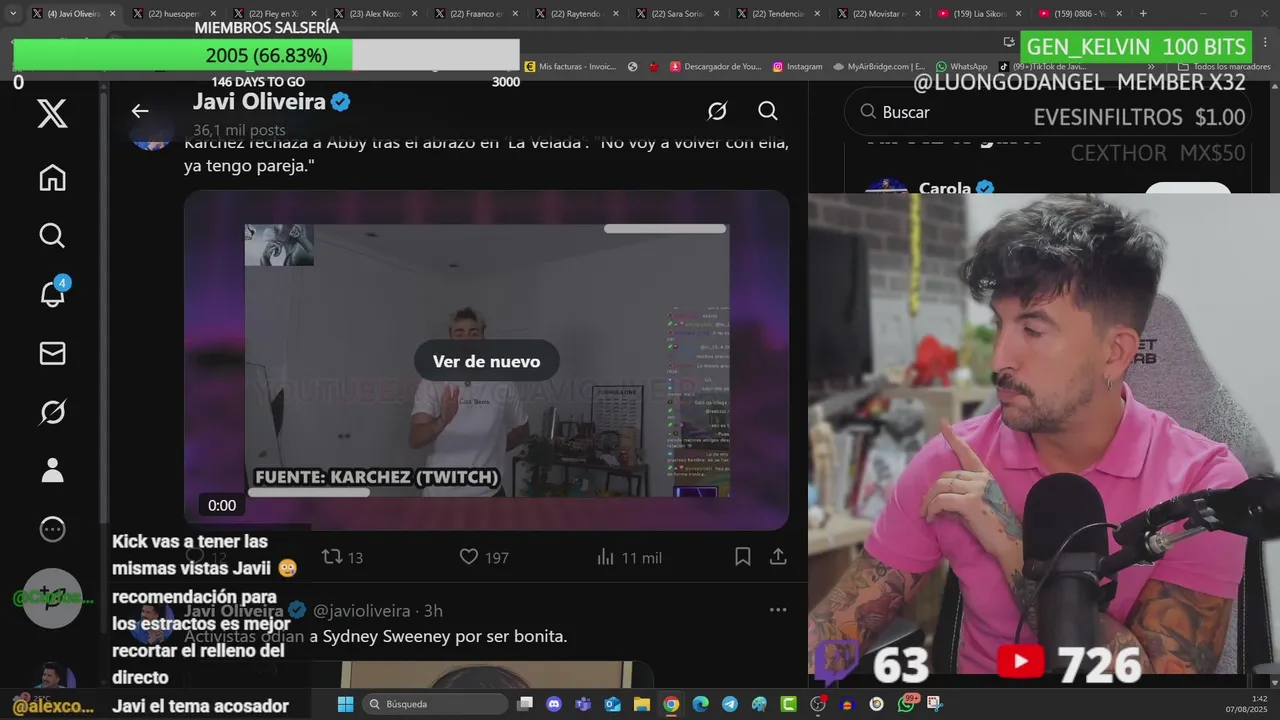1280x720 pixels.
Task: Open Microsoft Edge from the taskbar
Action: click(x=700, y=704)
